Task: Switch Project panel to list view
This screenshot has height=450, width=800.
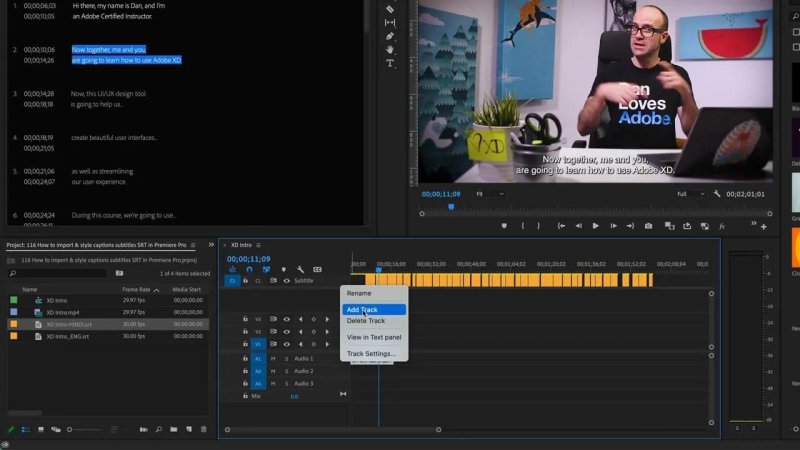Action: coord(26,430)
